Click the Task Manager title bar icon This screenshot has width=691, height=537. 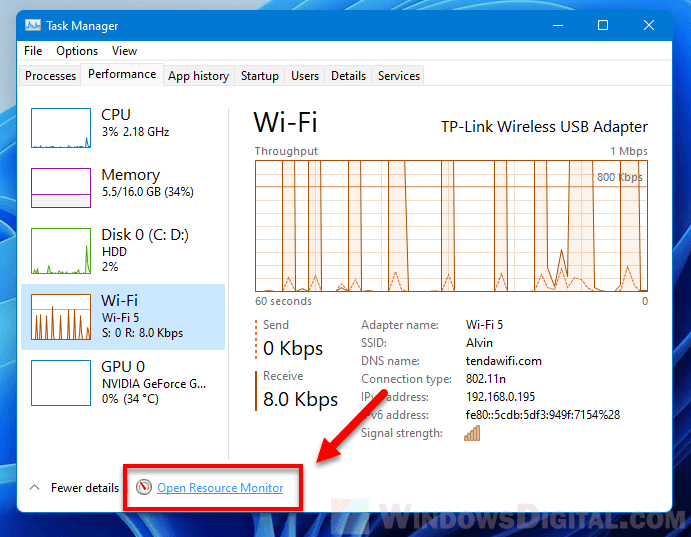point(32,25)
